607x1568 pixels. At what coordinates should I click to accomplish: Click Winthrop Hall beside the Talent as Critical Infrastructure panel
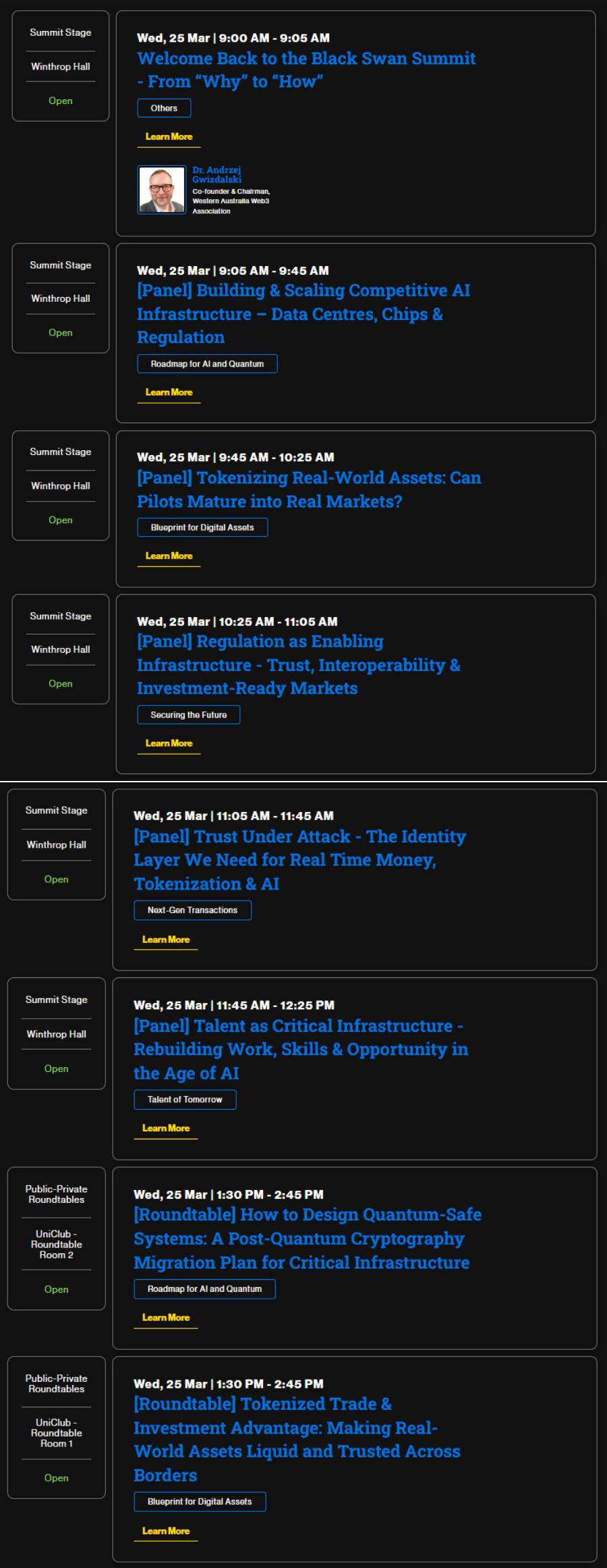(x=57, y=1034)
